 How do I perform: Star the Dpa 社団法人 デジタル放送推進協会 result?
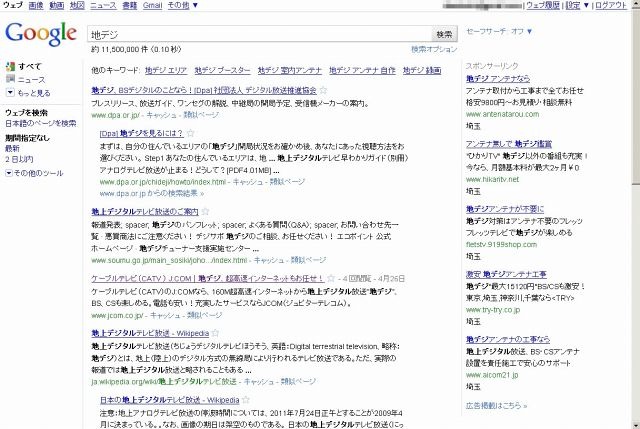323,90
